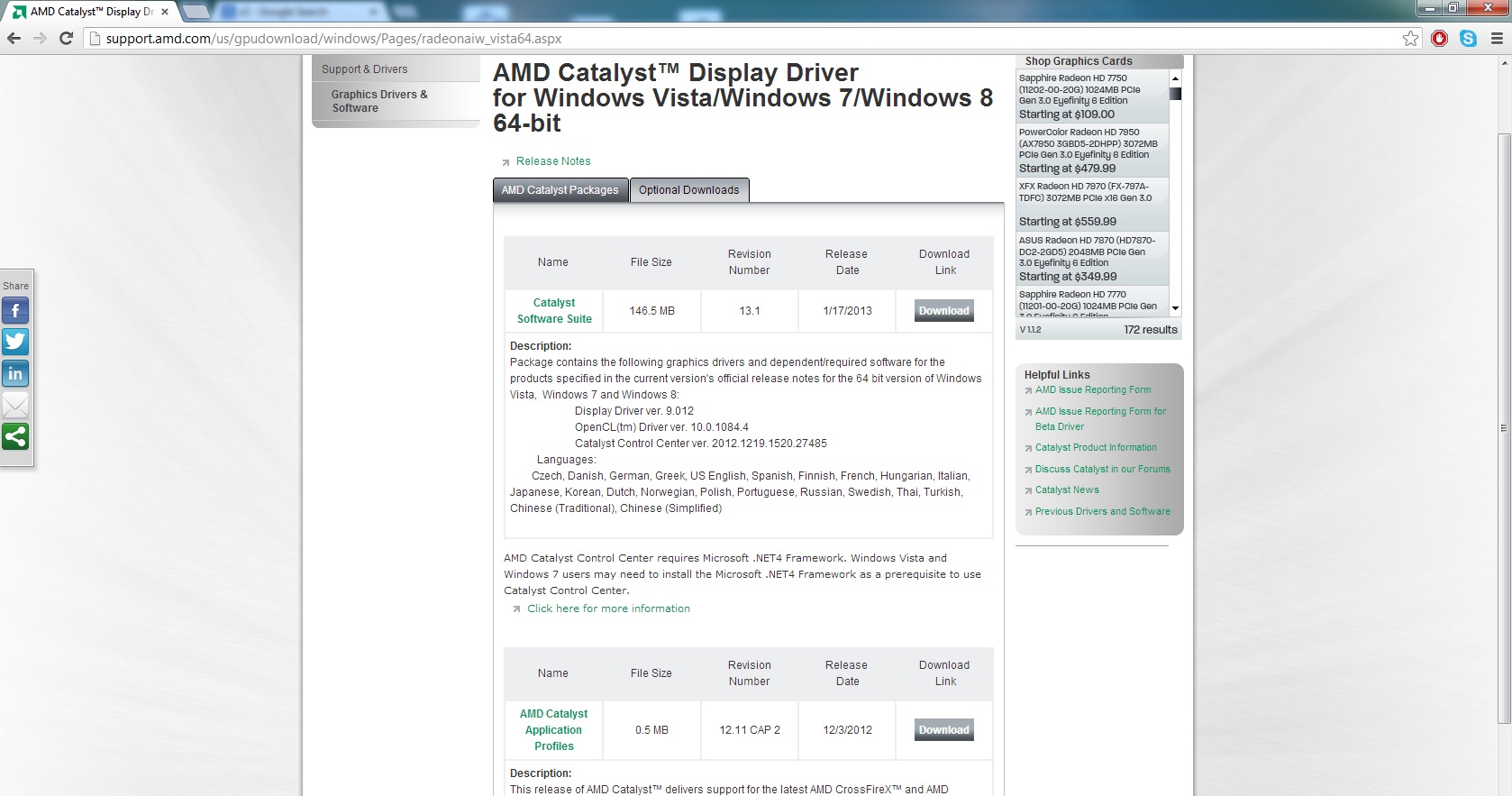Open Support & Drivers in sidebar
This screenshot has height=796, width=1512.
coord(364,69)
